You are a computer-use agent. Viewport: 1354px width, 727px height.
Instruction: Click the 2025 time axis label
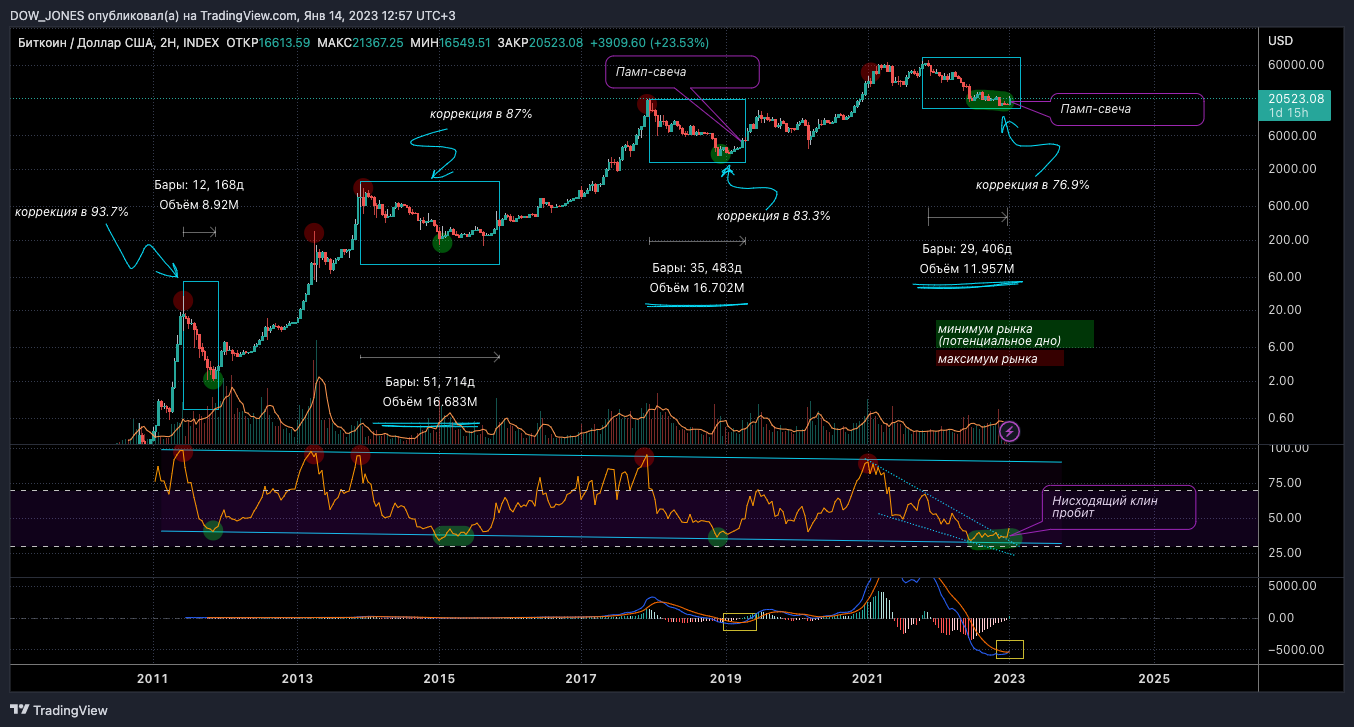coord(1153,678)
